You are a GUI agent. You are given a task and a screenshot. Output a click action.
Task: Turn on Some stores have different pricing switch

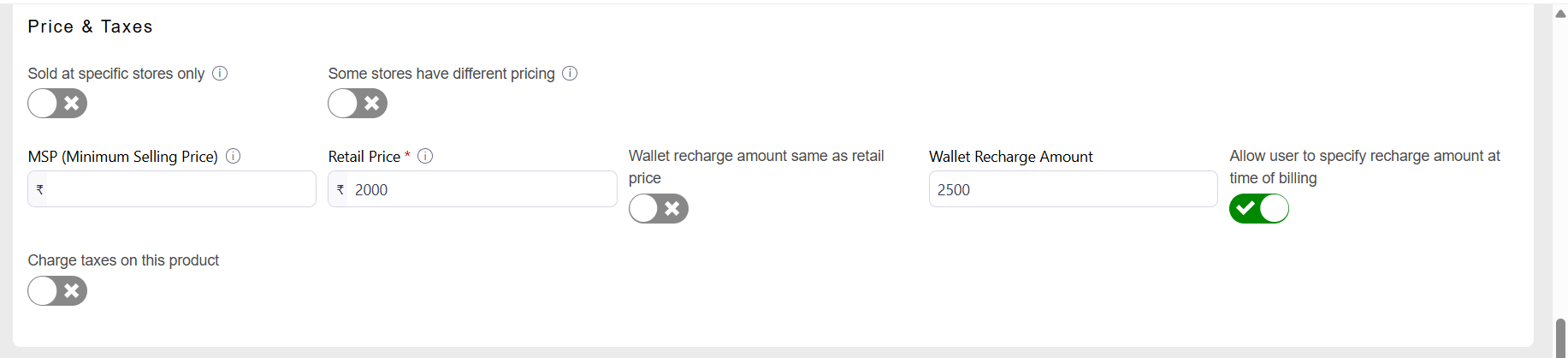pos(358,104)
